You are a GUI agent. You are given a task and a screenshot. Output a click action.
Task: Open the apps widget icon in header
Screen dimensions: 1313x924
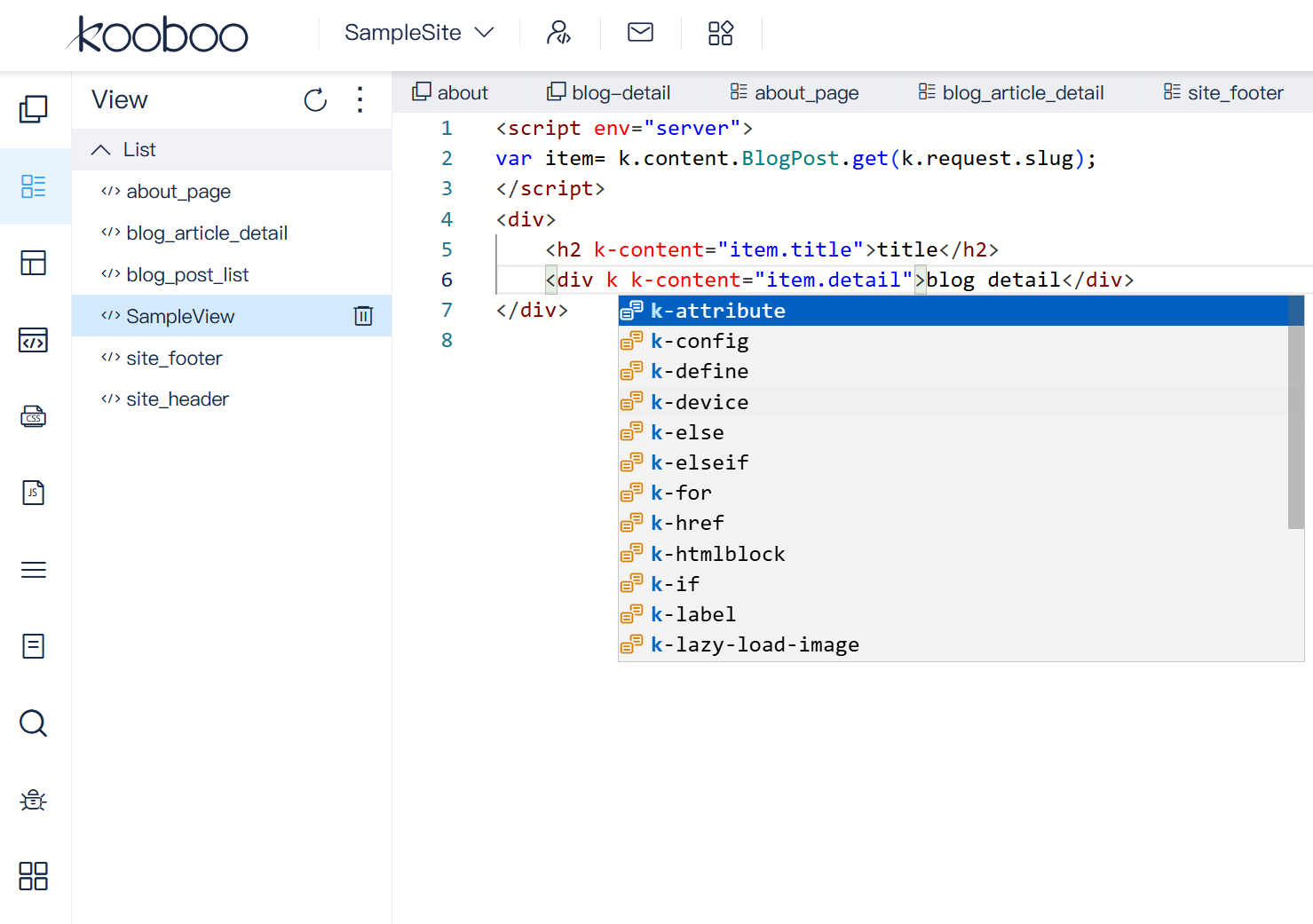click(x=721, y=33)
